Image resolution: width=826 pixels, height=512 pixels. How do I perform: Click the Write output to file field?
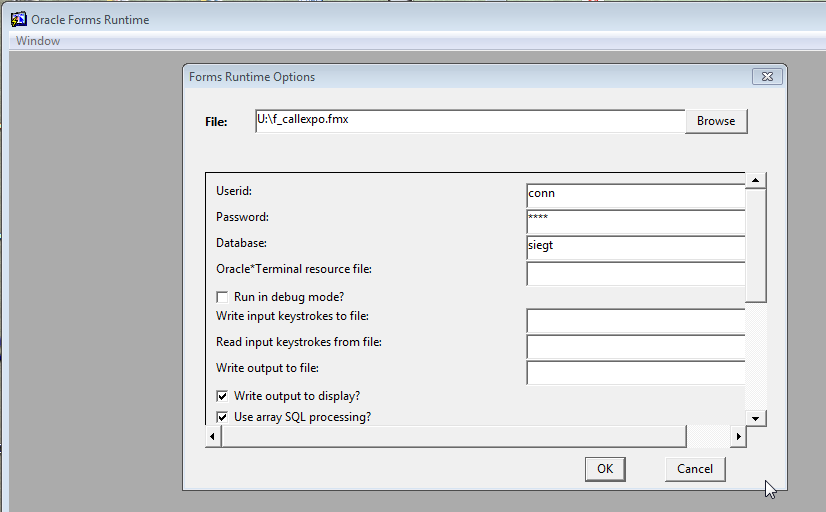(x=636, y=372)
